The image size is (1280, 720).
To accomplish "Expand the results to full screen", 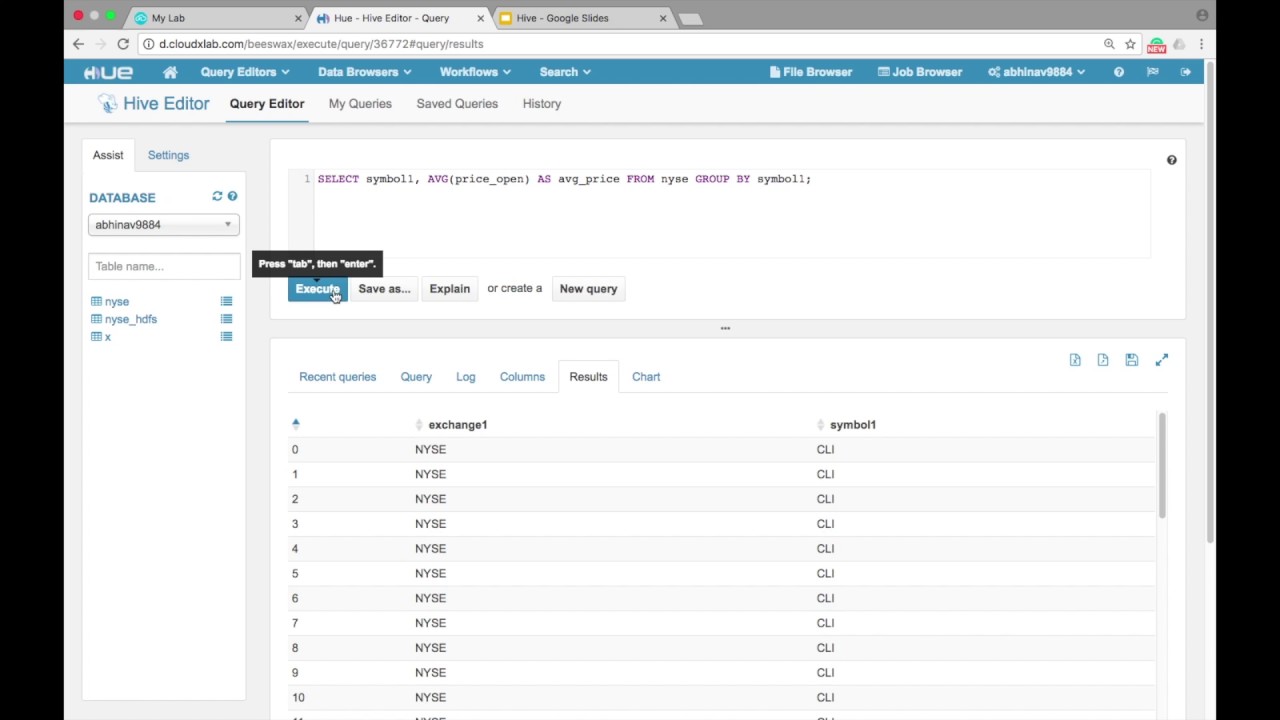I will [x=1162, y=360].
